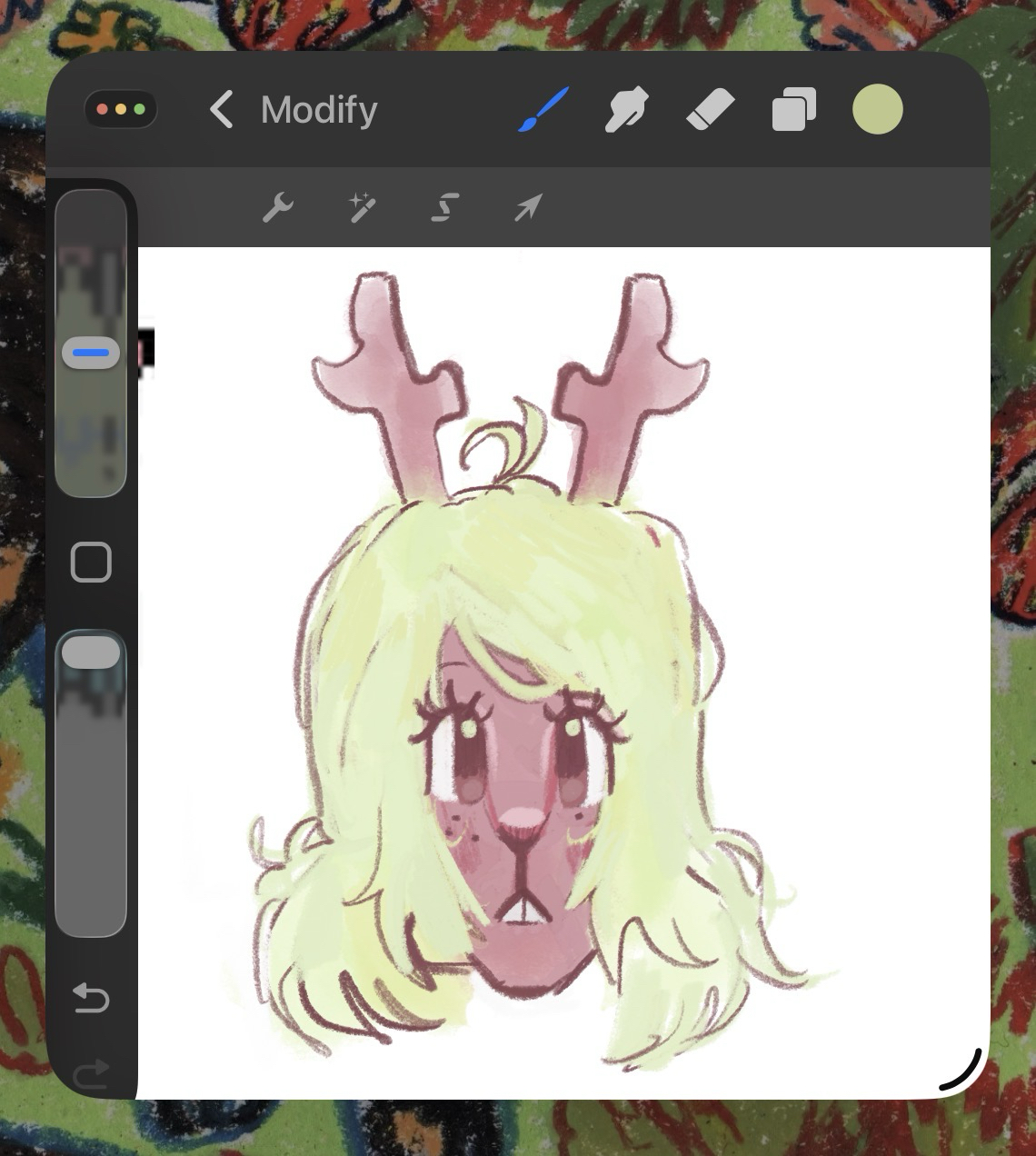Open the pale green active color swatch
Screen dimensions: 1036x1156
tap(877, 110)
